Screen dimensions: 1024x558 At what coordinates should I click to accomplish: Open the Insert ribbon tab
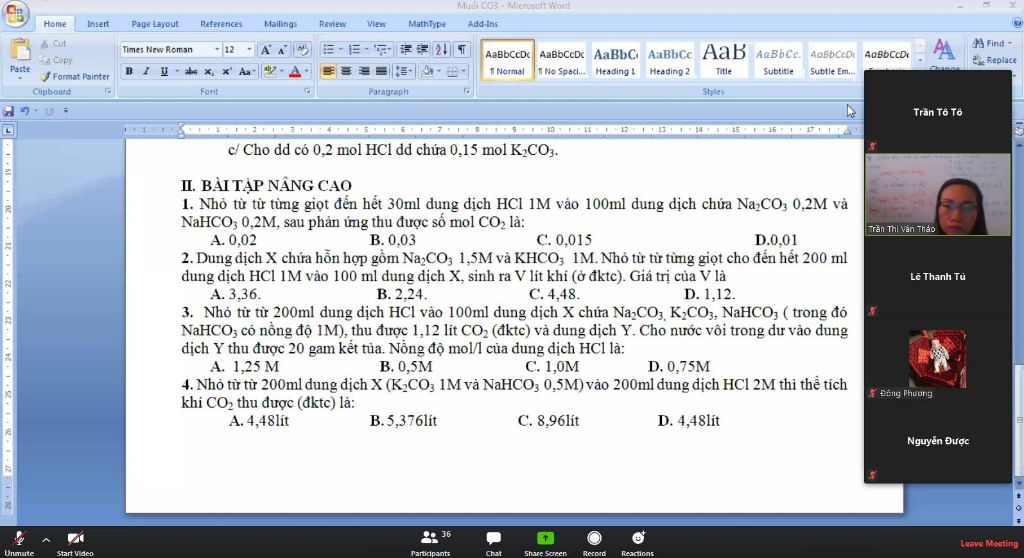pos(98,24)
